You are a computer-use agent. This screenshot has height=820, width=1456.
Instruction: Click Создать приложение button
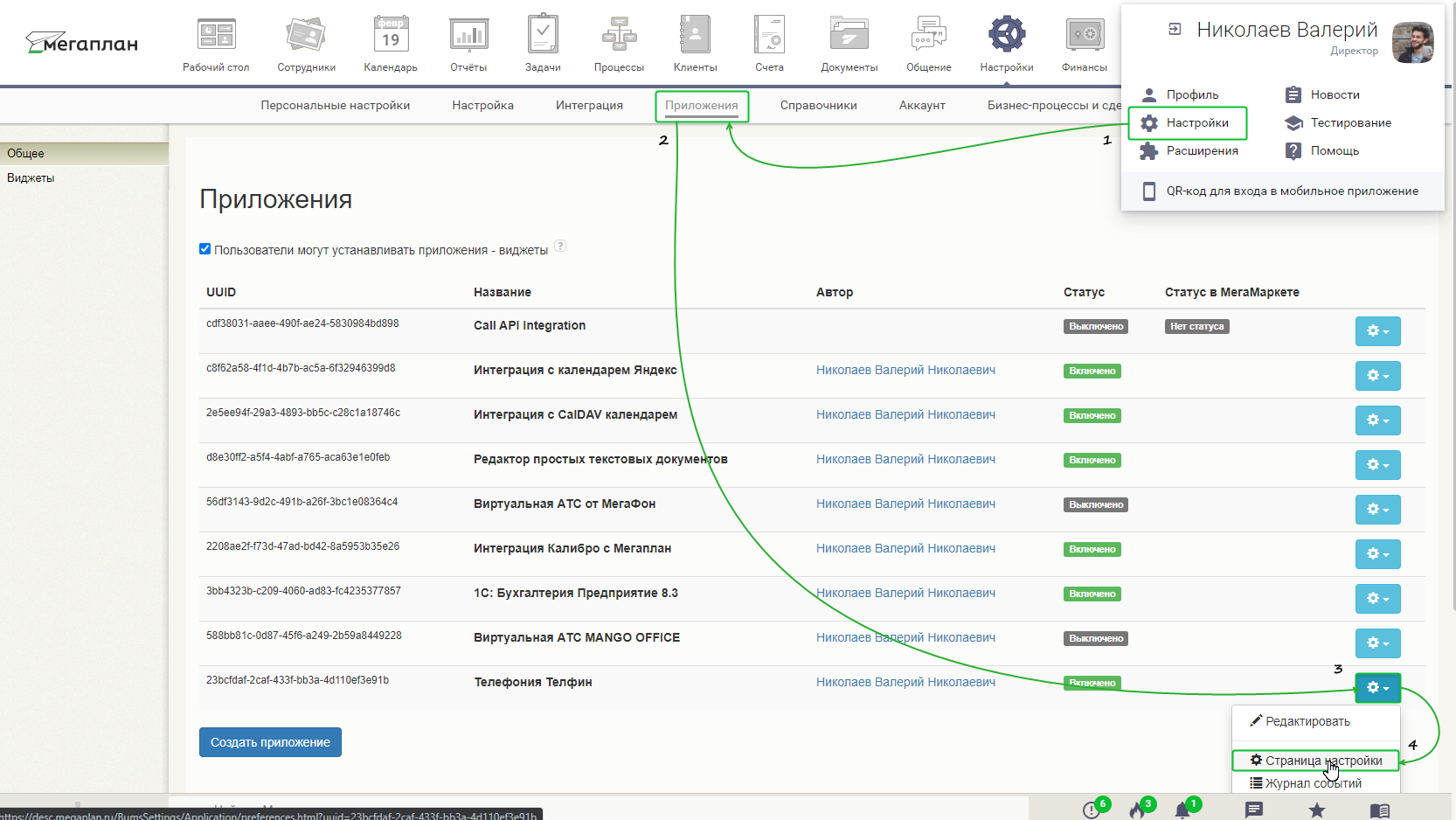pos(270,742)
